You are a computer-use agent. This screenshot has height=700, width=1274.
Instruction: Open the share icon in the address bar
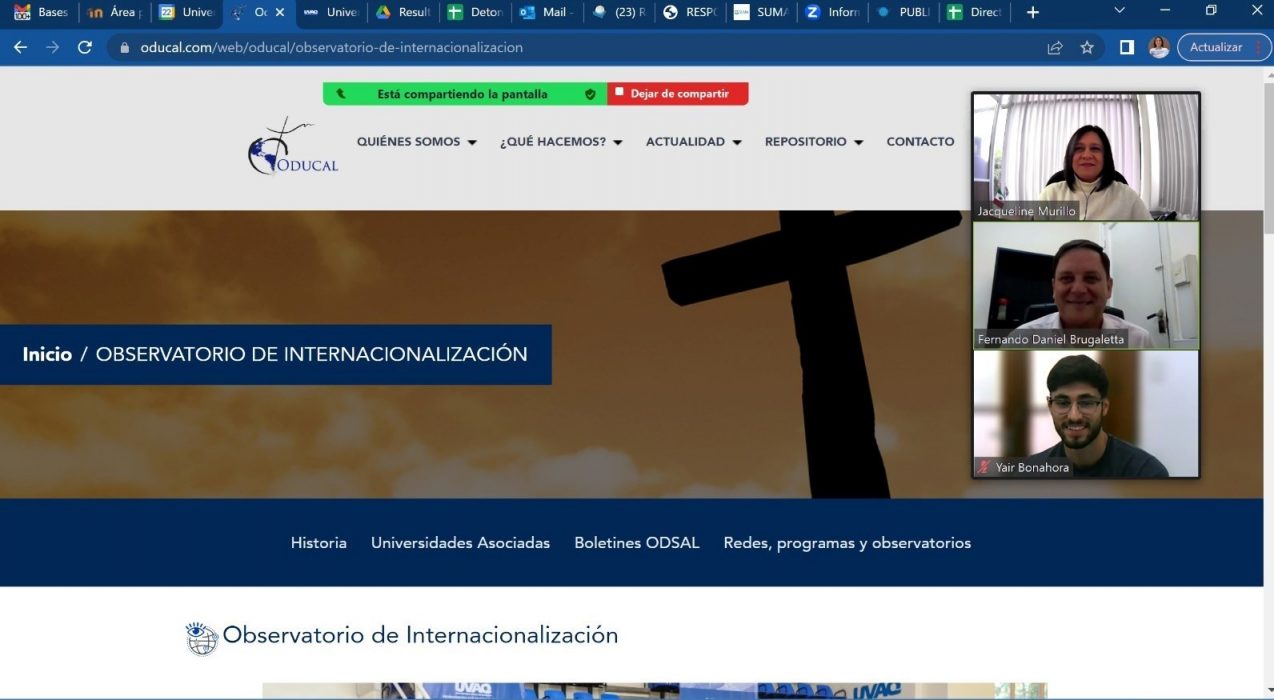[1054, 46]
